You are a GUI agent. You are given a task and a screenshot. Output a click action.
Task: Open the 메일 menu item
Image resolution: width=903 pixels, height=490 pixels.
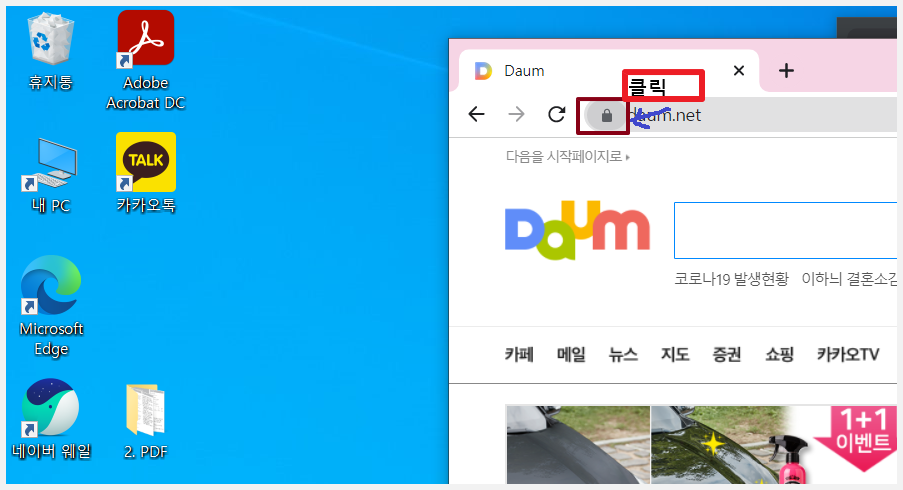click(571, 354)
